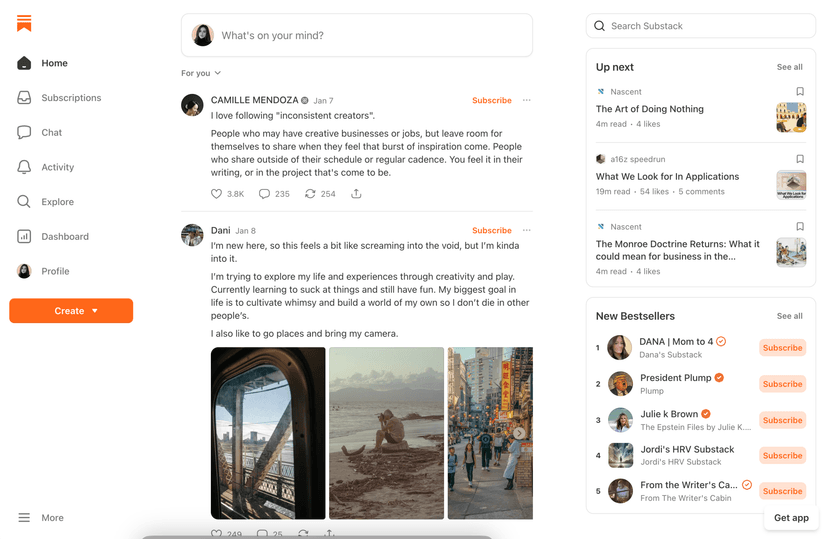828x539 pixels.
Task: Open CAMILLE MENDOZA author name
Action: [255, 100]
